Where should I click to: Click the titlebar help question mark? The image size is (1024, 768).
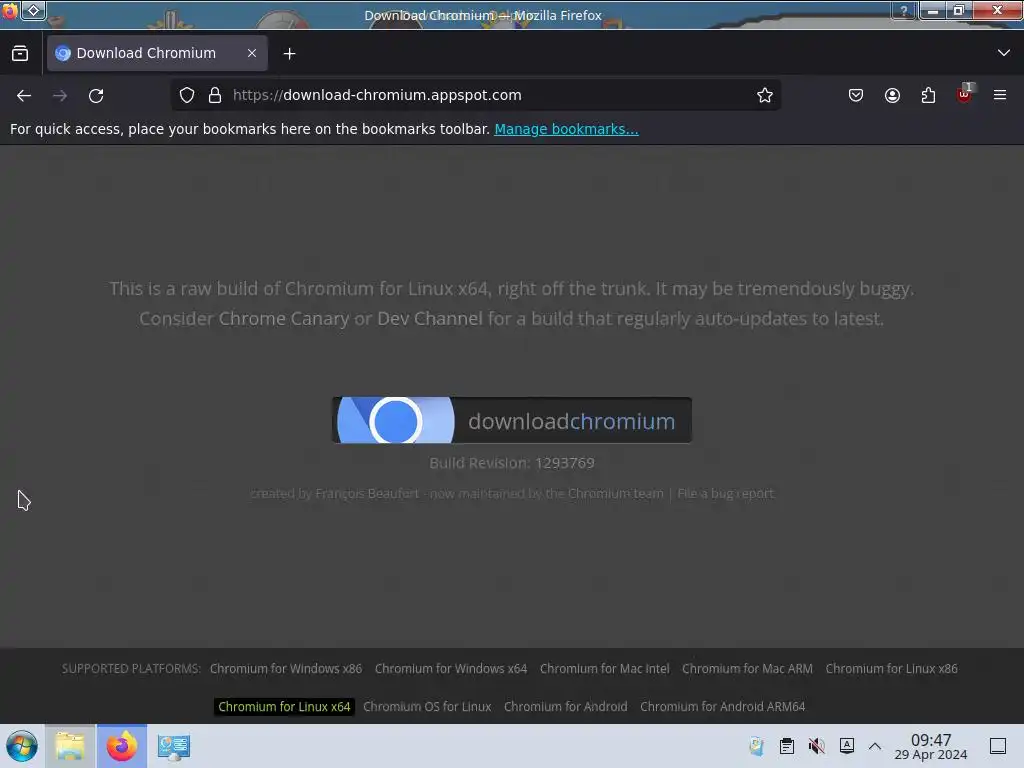[x=904, y=11]
